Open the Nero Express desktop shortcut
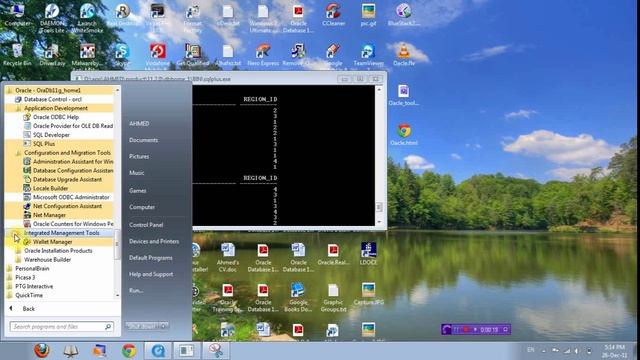640x360 pixels. [263, 56]
